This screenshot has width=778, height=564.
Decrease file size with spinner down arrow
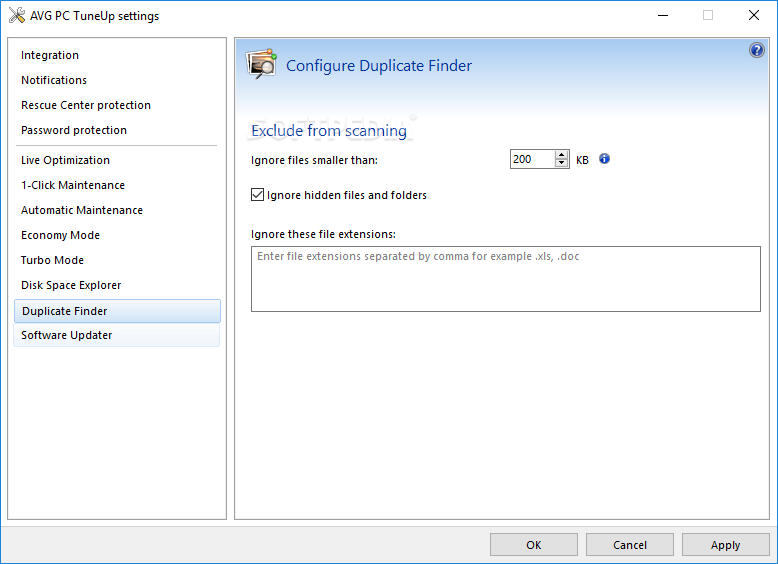point(561,163)
